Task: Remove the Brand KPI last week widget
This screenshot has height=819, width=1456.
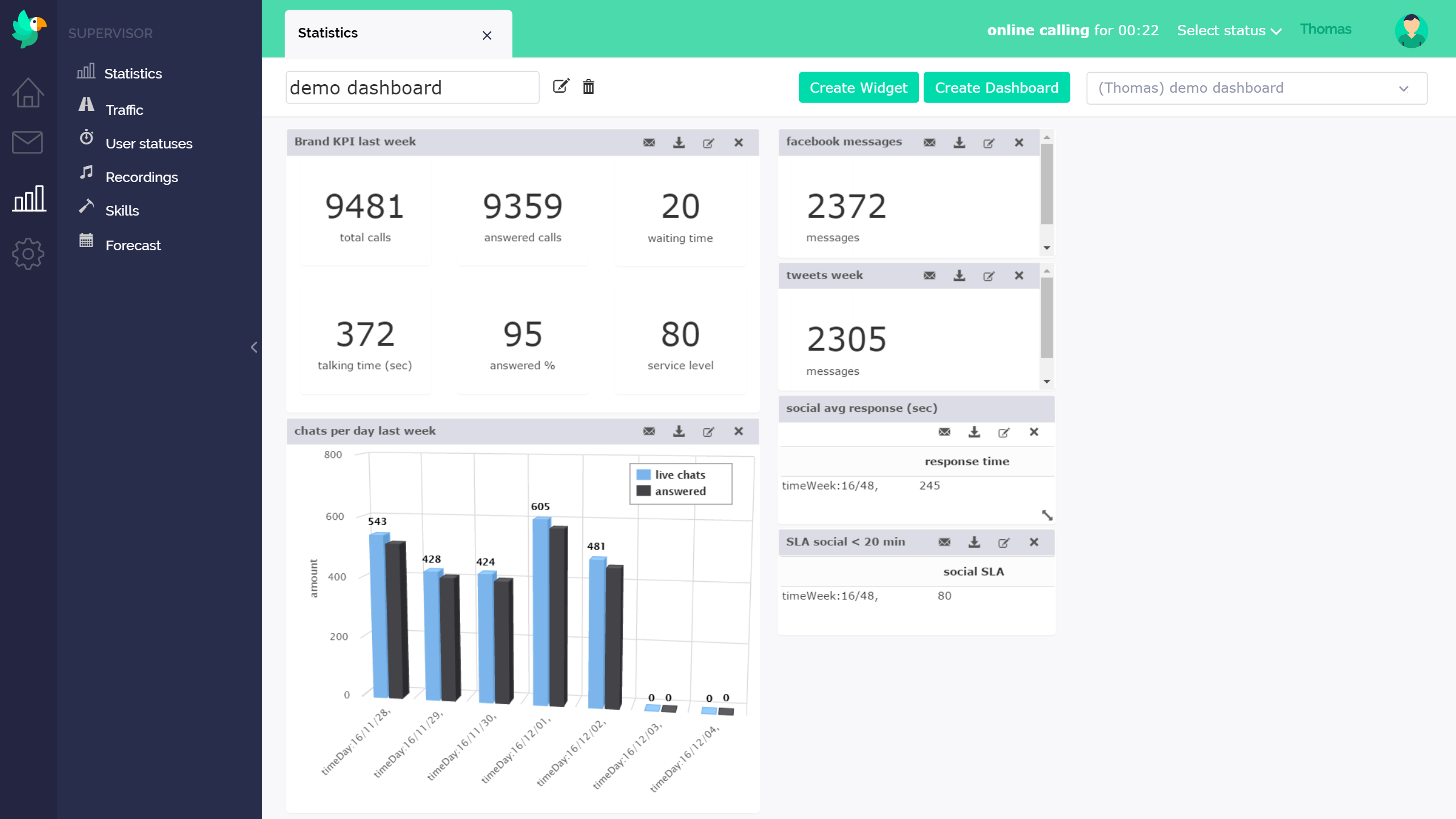Action: click(738, 142)
